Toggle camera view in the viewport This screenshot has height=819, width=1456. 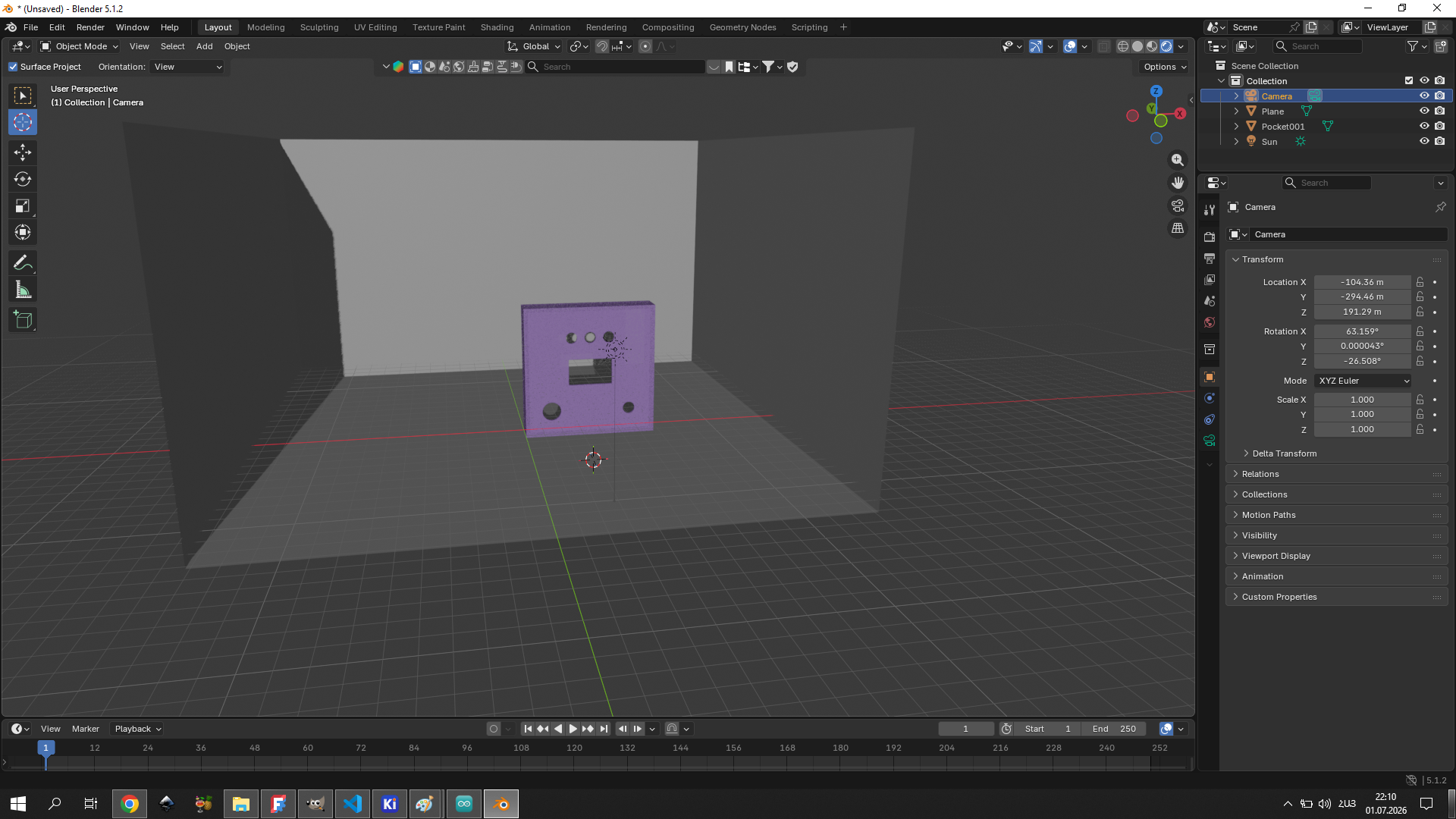(1178, 206)
